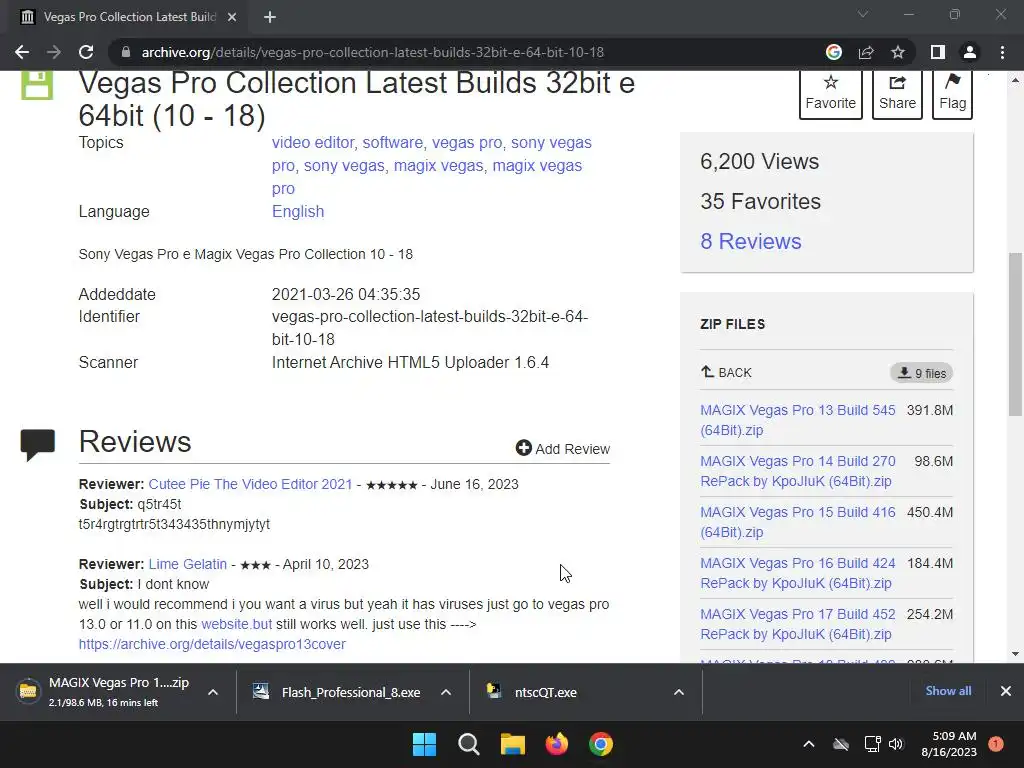Open the 'magix vegas' topic link
The image size is (1024, 768).
pos(438,166)
